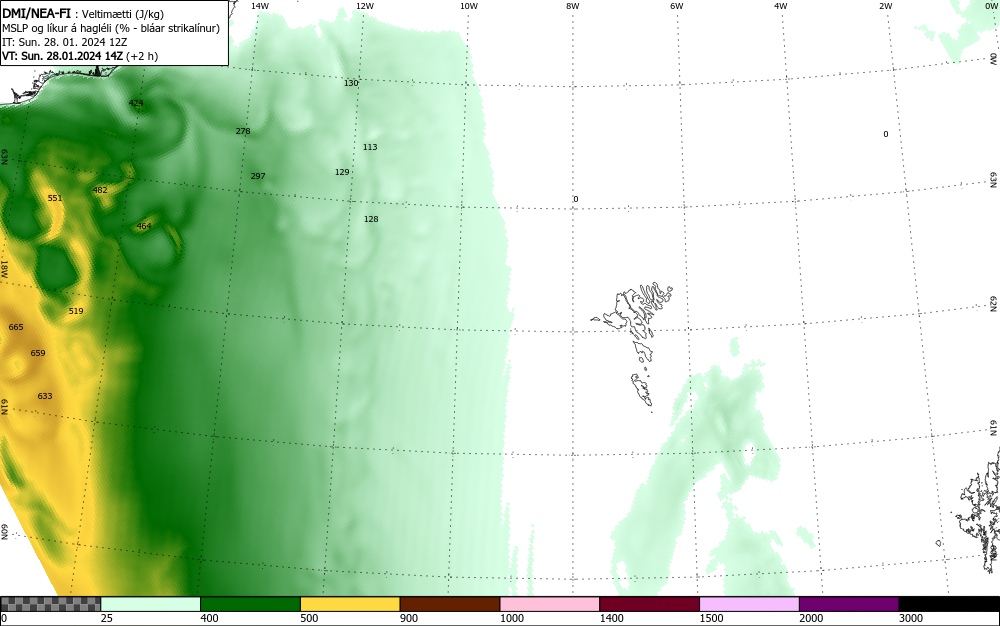Pick the purple 2000–3000 legend swatch
Image resolution: width=1000 pixels, height=626 pixels.
(x=849, y=604)
